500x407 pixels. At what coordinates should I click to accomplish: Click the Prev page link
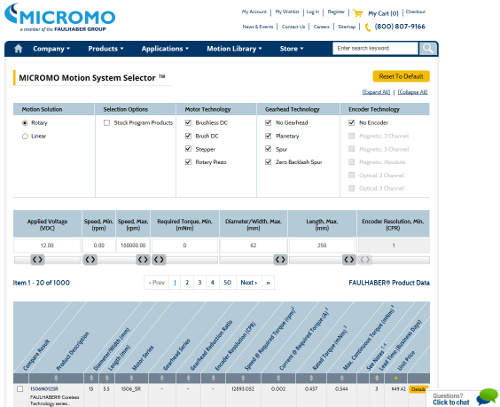pyautogui.click(x=157, y=283)
